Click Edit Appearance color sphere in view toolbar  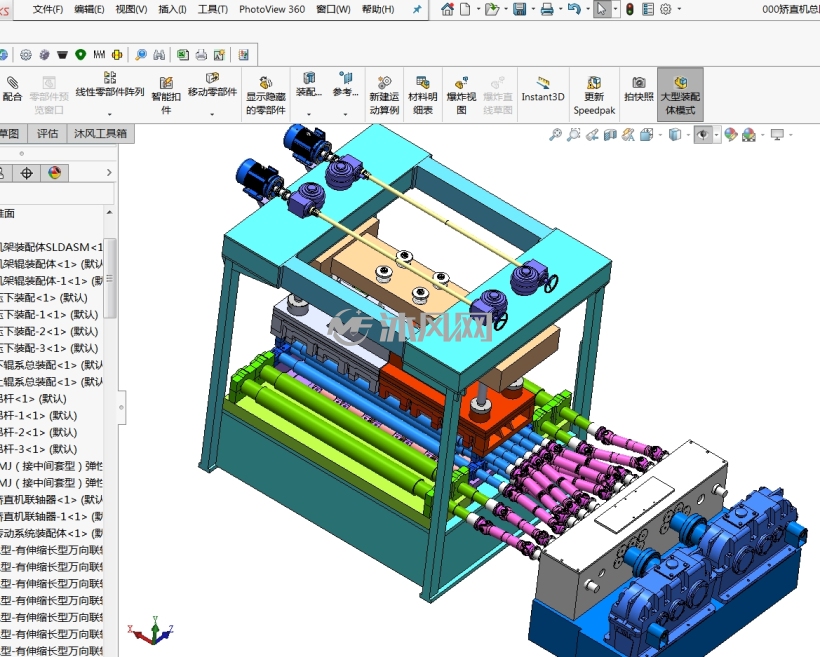pyautogui.click(x=731, y=135)
